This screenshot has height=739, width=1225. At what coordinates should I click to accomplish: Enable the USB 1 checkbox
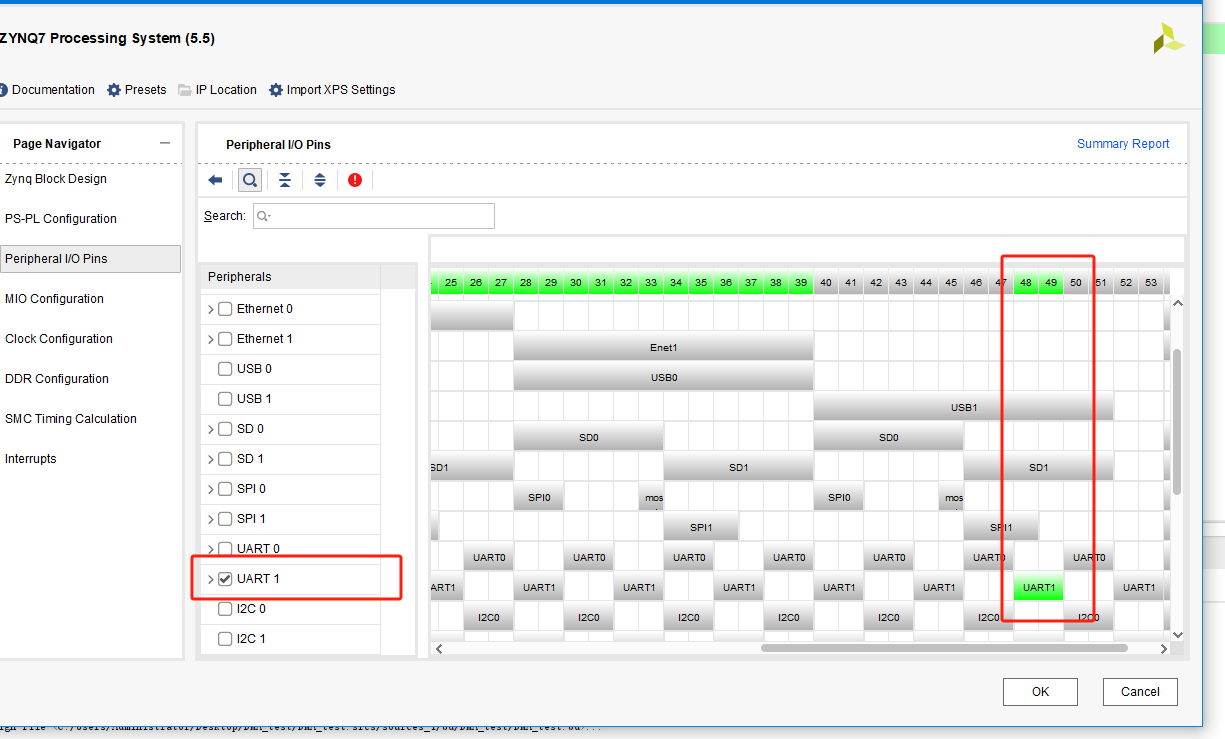coord(225,399)
